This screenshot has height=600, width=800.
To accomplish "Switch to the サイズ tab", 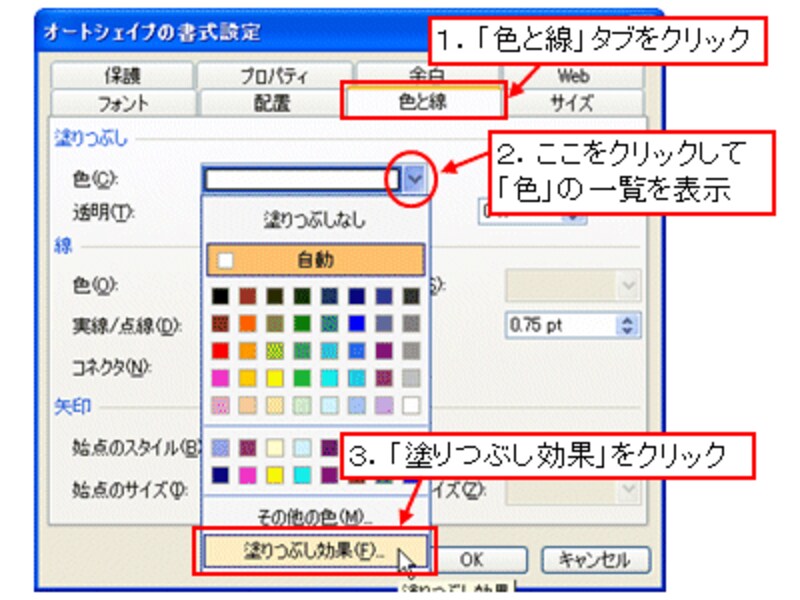I will (572, 104).
